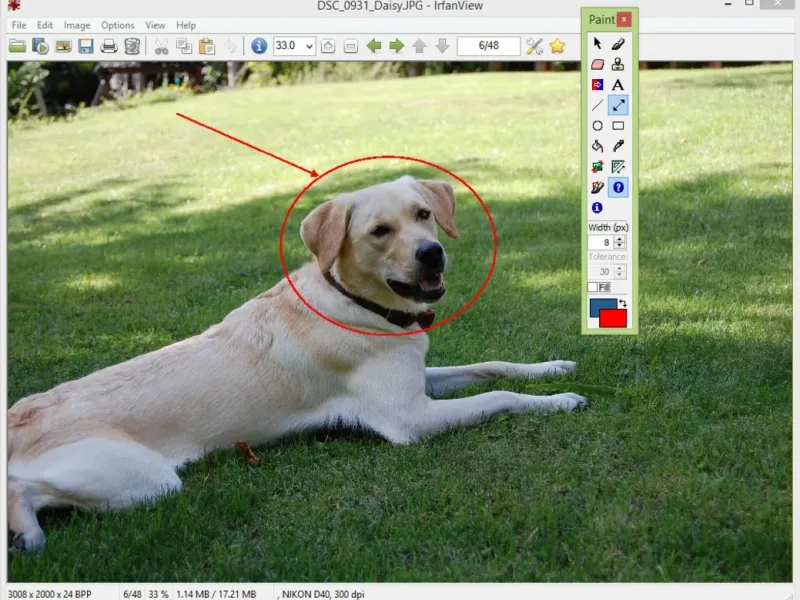The image size is (800, 600).
Task: Click status bar text 'NIKON D40, 300 dpi'
Action: click(x=323, y=594)
